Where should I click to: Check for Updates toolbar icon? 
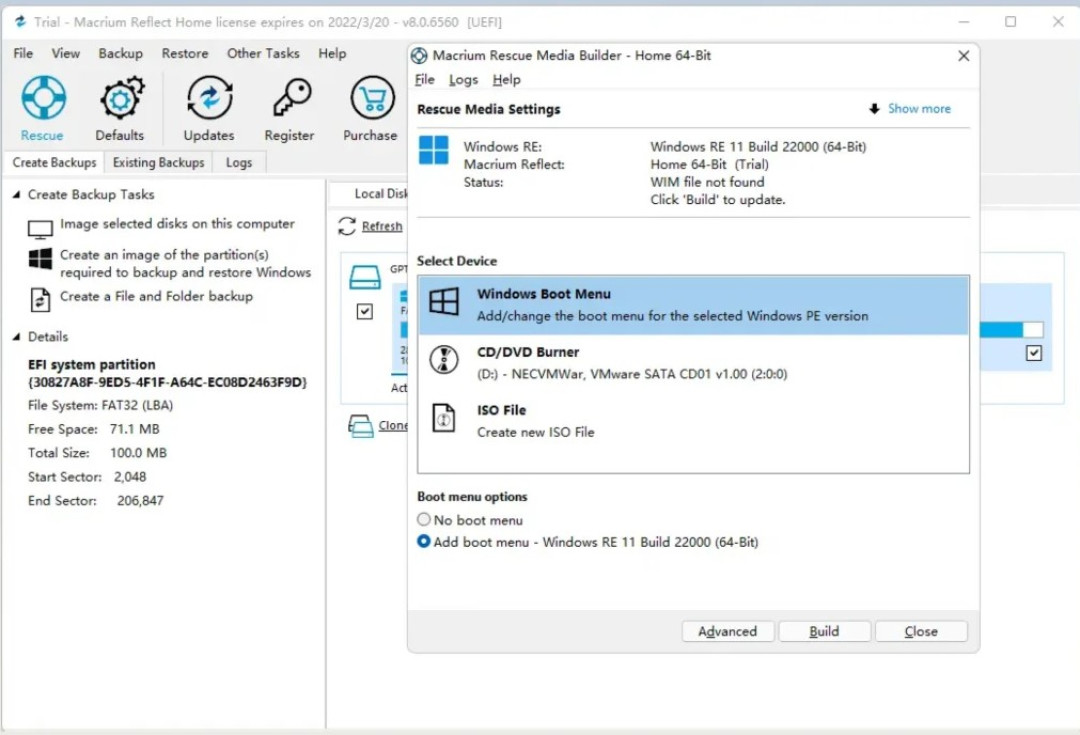(x=209, y=98)
